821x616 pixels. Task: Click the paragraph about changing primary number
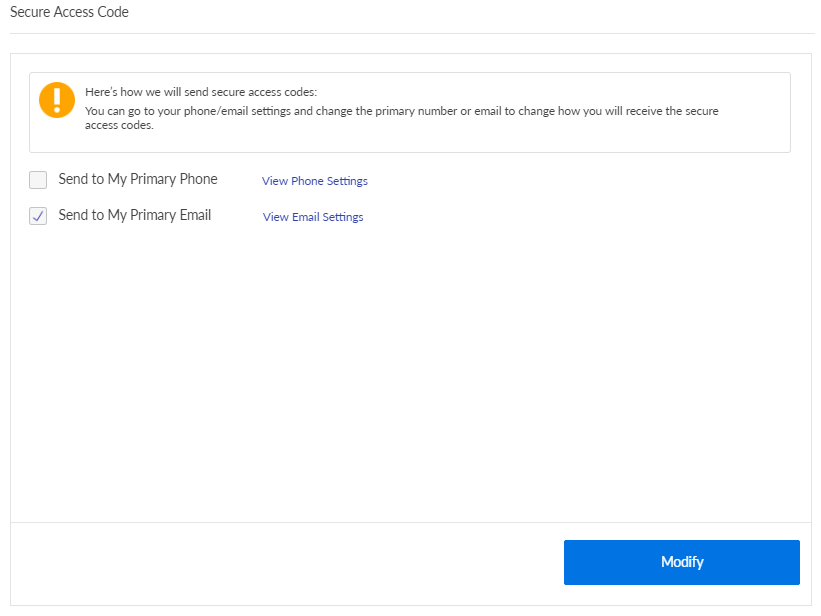pyautogui.click(x=400, y=111)
